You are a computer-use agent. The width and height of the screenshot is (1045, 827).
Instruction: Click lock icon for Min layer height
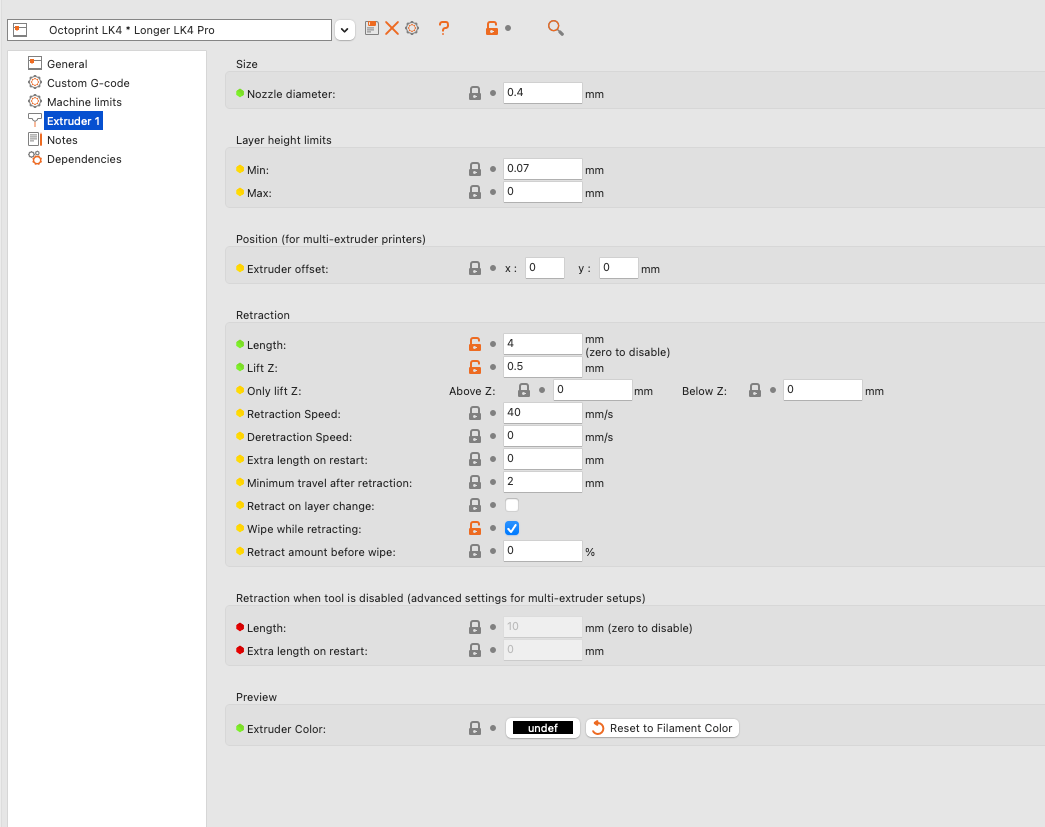click(475, 169)
